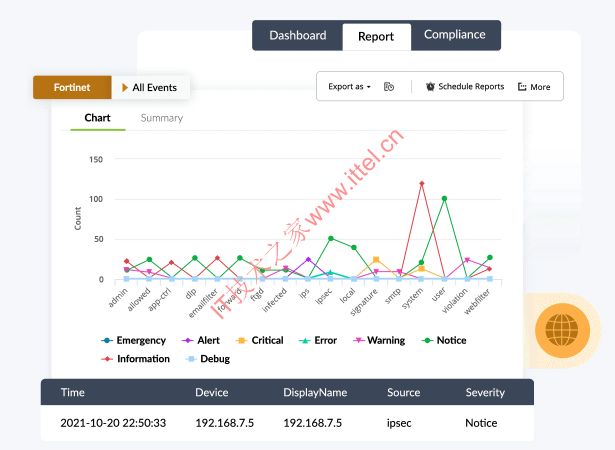Switch to the Dashboard tab
Screen dimensions: 615x450
(297, 35)
